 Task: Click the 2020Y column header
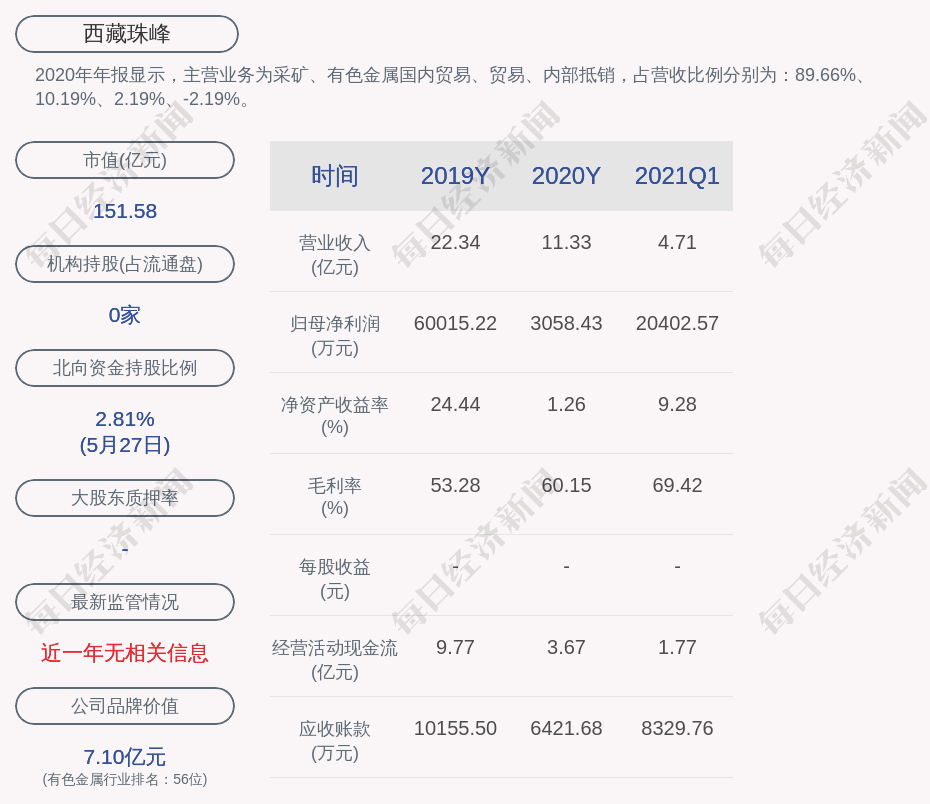click(566, 176)
